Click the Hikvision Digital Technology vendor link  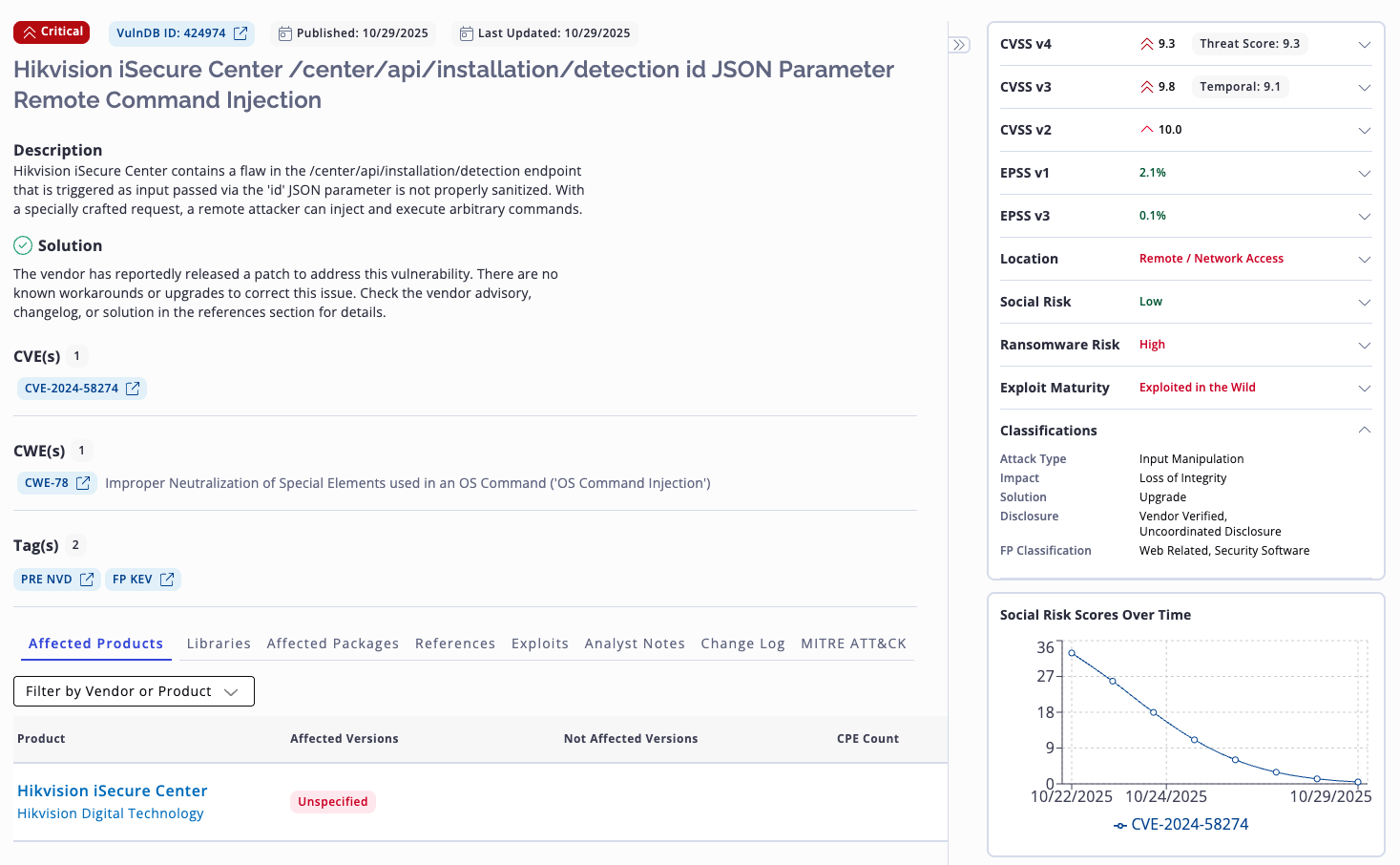(111, 813)
